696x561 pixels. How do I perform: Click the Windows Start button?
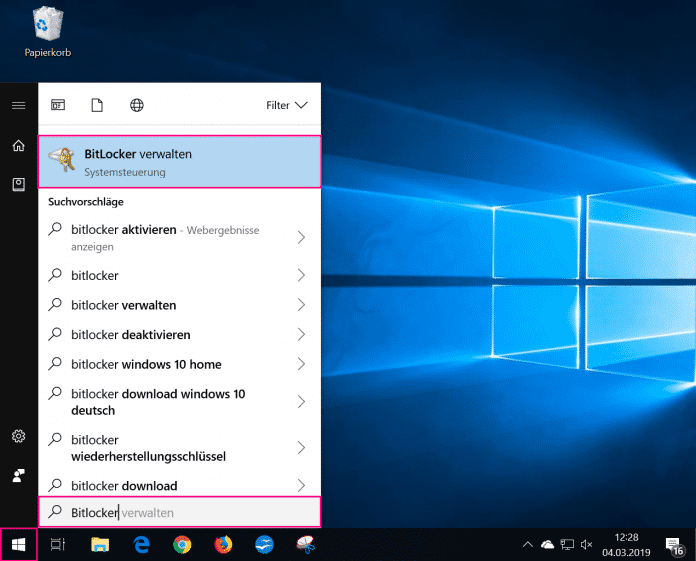tap(18, 545)
